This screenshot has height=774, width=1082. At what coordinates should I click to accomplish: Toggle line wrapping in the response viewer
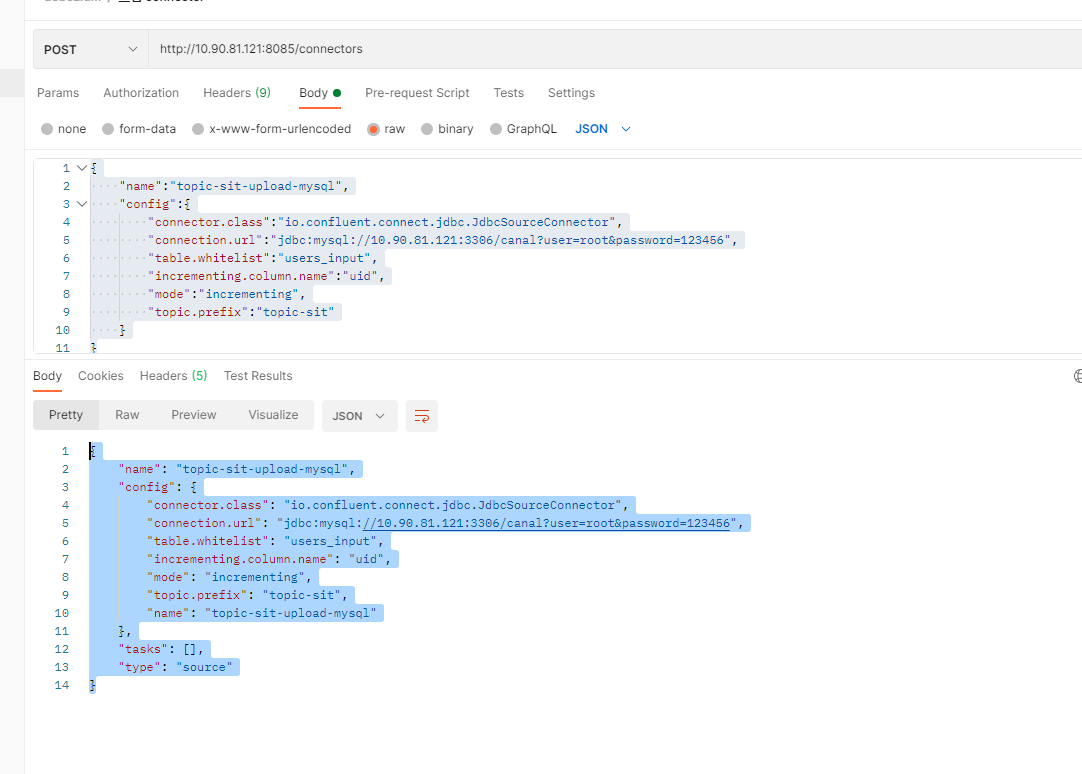tap(421, 415)
